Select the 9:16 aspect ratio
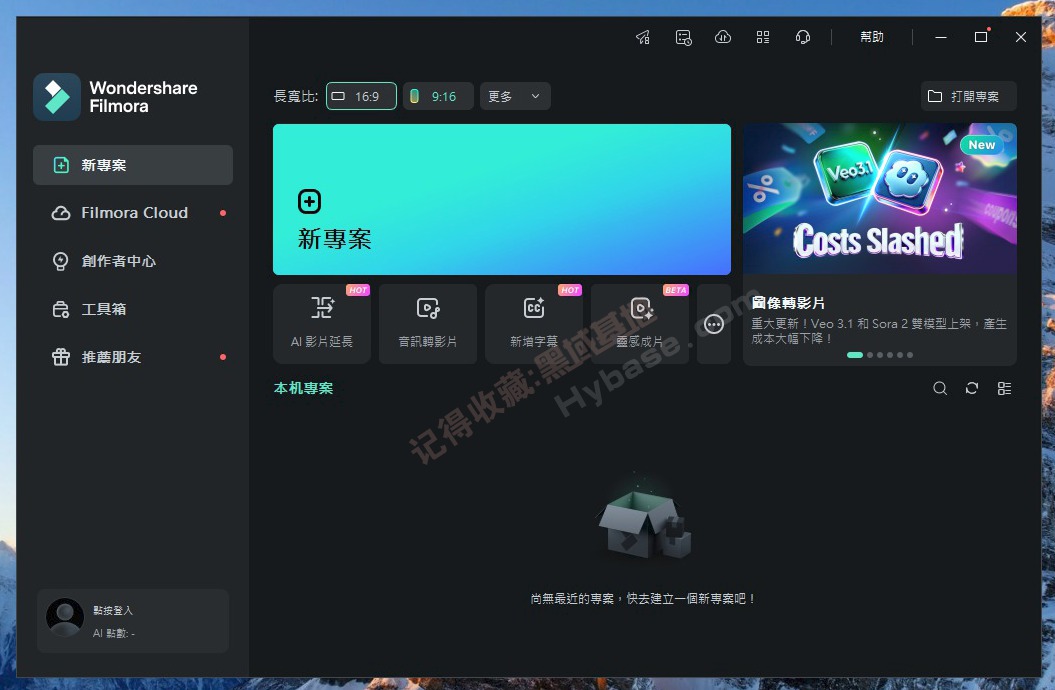1055x690 pixels. point(438,96)
